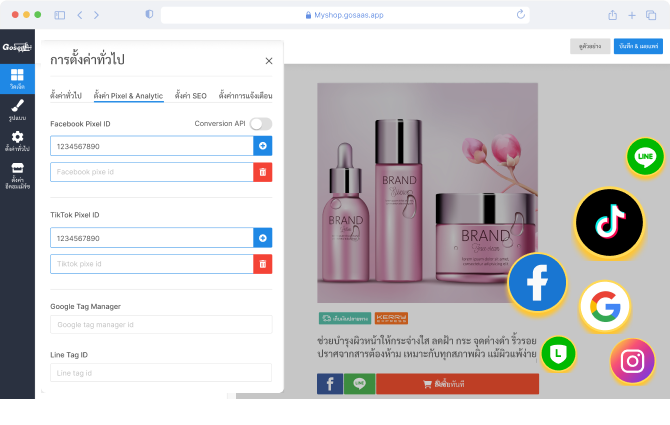
Task: Focus the Google tag manager id field
Action: coord(161,325)
